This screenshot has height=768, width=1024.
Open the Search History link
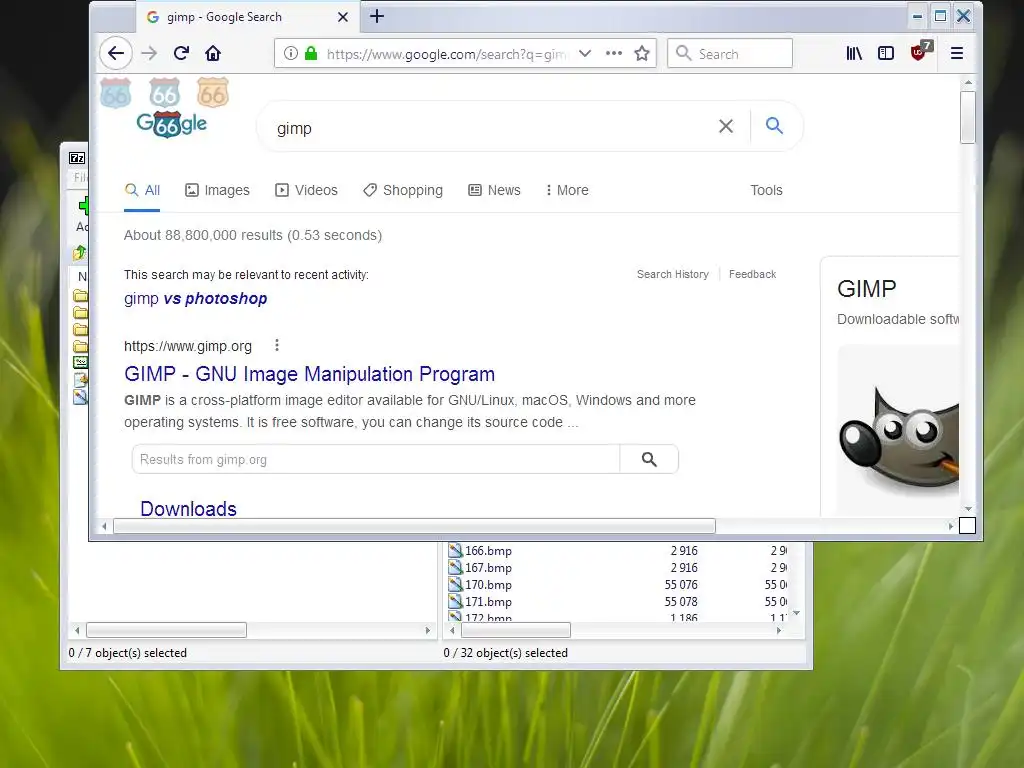pos(673,274)
